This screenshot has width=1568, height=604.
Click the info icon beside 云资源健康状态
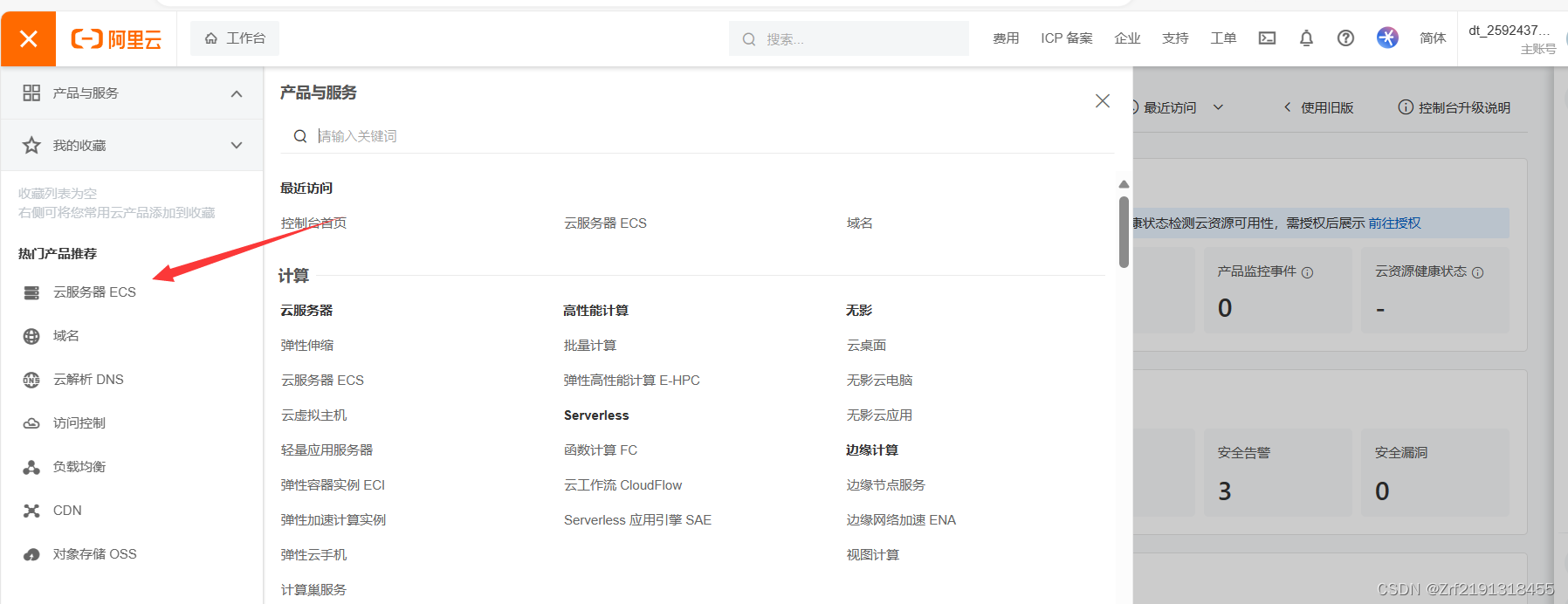click(x=1477, y=272)
